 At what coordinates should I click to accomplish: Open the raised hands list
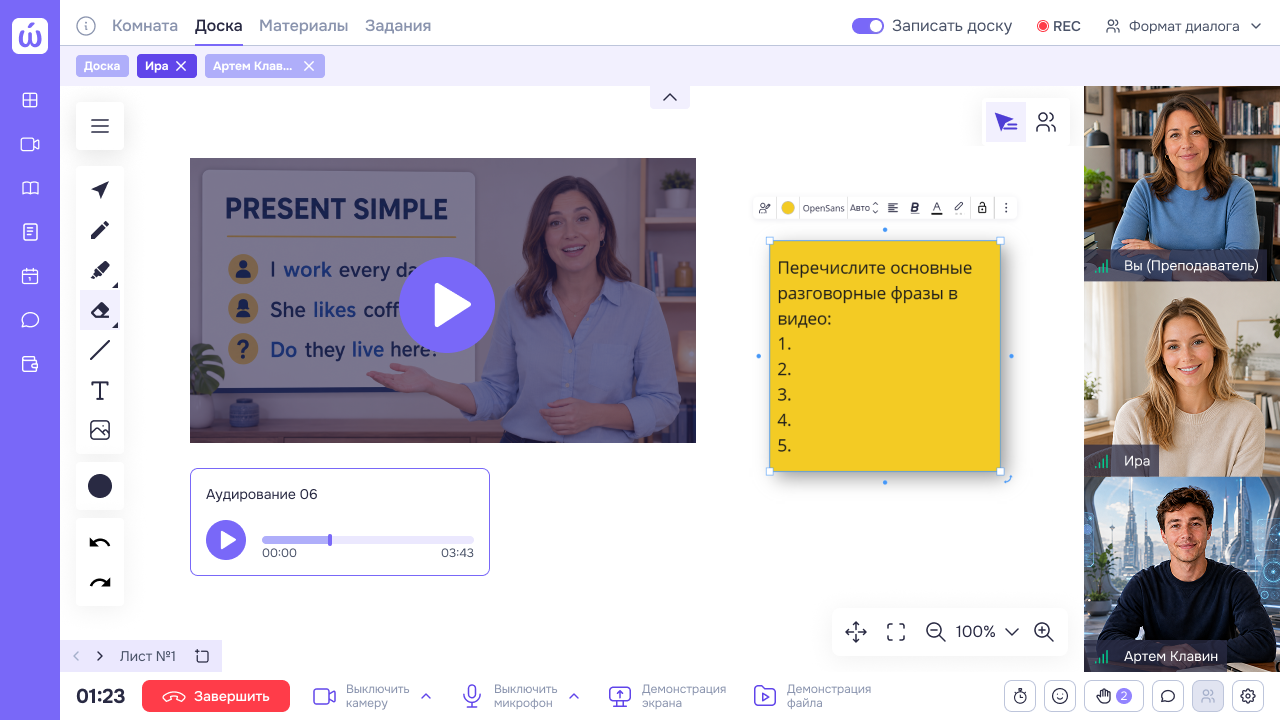pyautogui.click(x=1114, y=696)
